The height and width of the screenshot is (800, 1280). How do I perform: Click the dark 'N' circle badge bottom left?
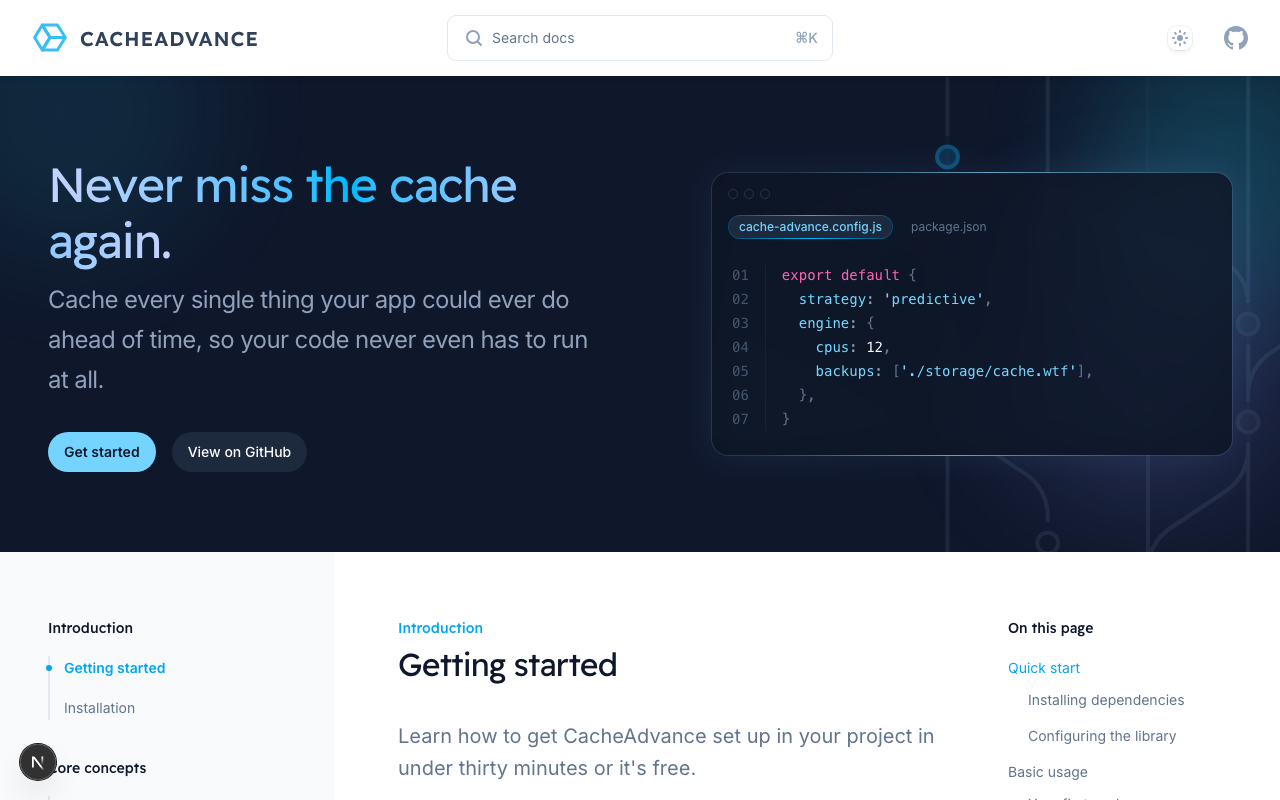[38, 761]
